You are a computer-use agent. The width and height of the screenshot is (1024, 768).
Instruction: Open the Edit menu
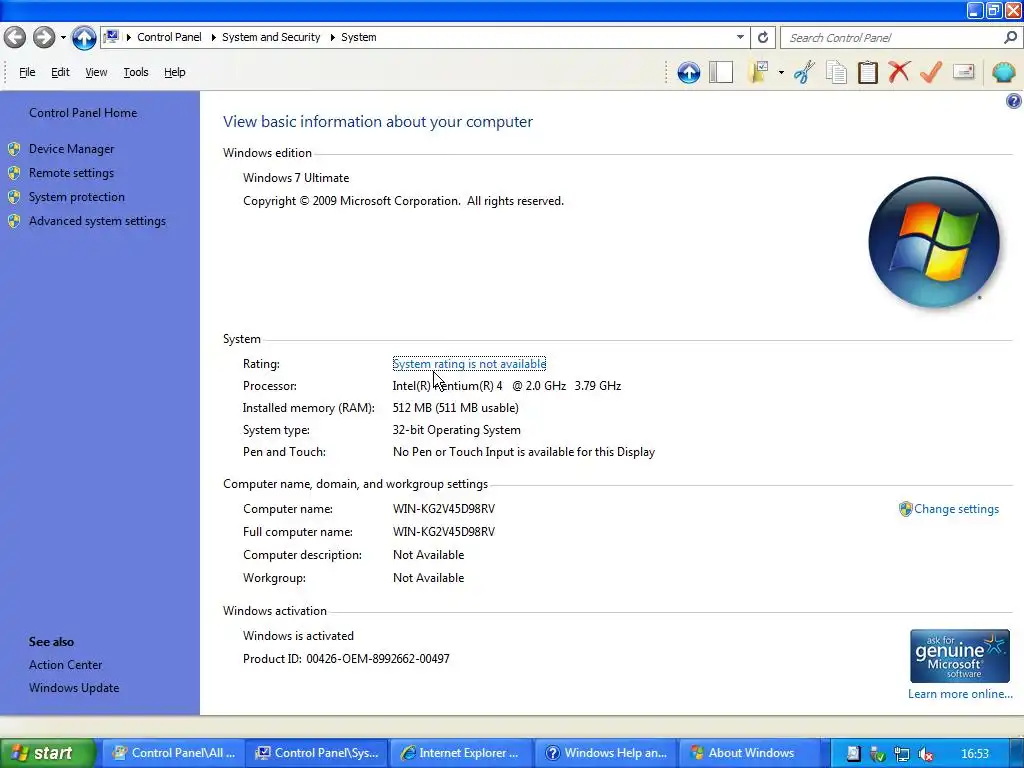click(60, 72)
